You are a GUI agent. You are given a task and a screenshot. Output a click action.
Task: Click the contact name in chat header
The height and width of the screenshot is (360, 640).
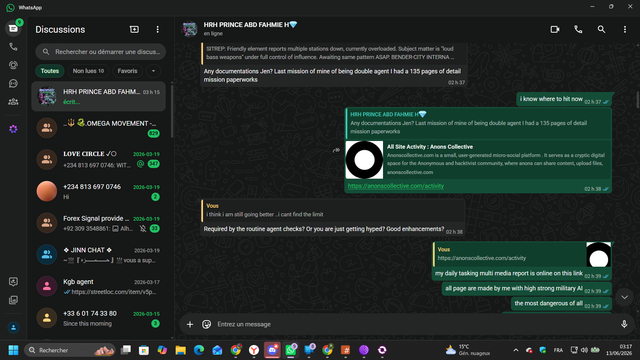click(250, 24)
